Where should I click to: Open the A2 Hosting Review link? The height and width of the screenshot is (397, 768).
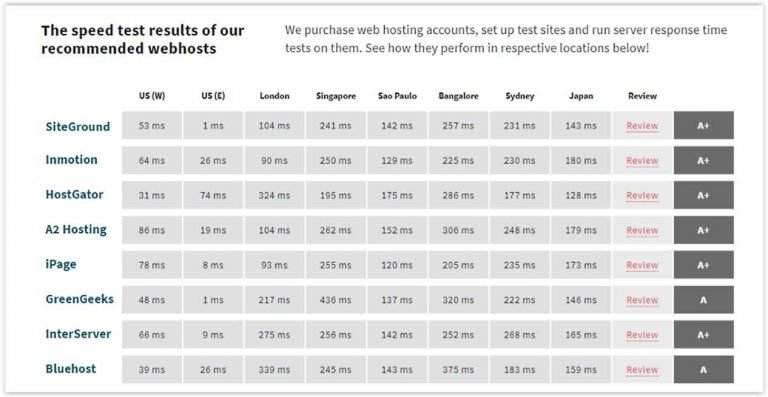point(642,230)
